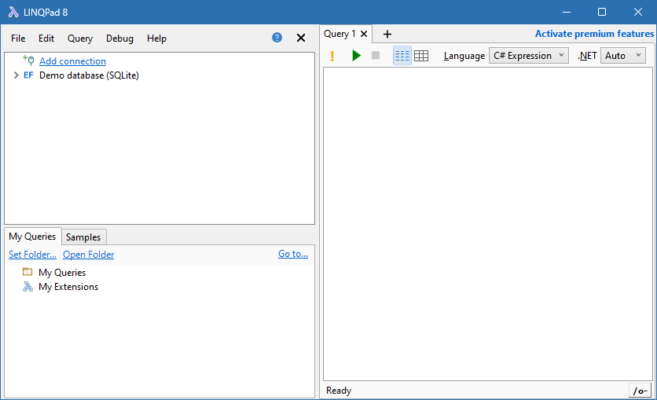657x400 pixels.
Task: Switch results to rich text view
Action: [x=402, y=56]
